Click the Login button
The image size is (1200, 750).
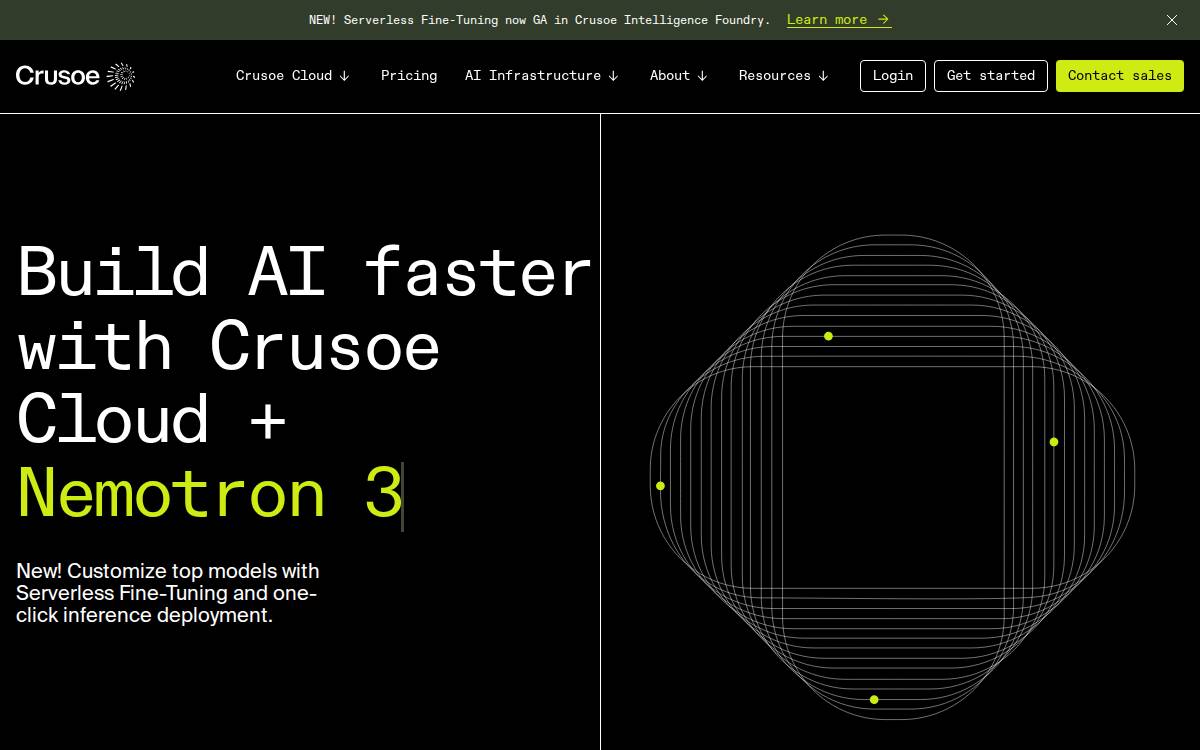pos(893,76)
